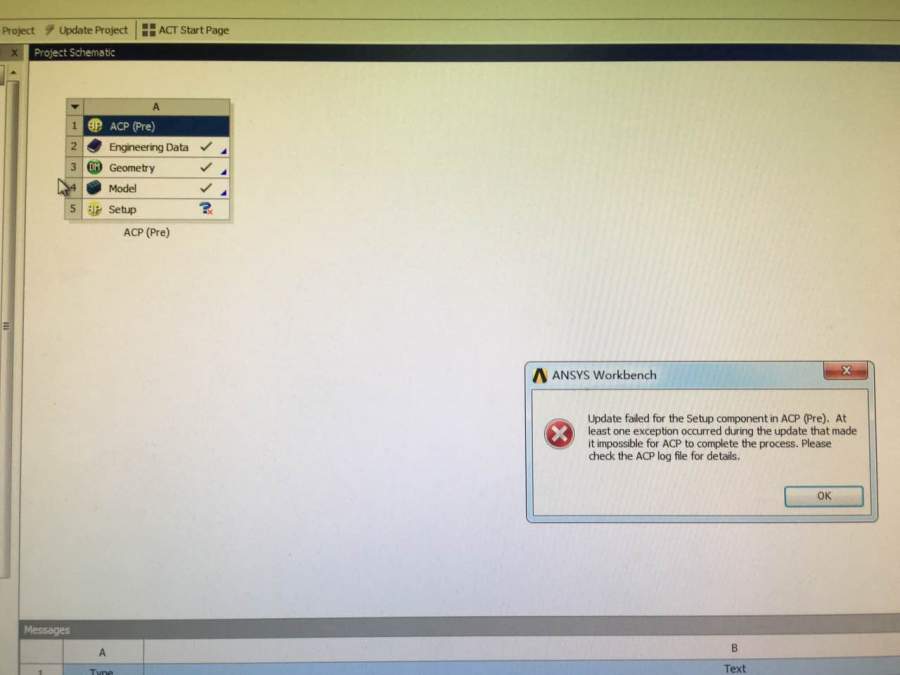900x675 pixels.
Task: Click the Update Project lightning icon
Action: click(x=50, y=29)
